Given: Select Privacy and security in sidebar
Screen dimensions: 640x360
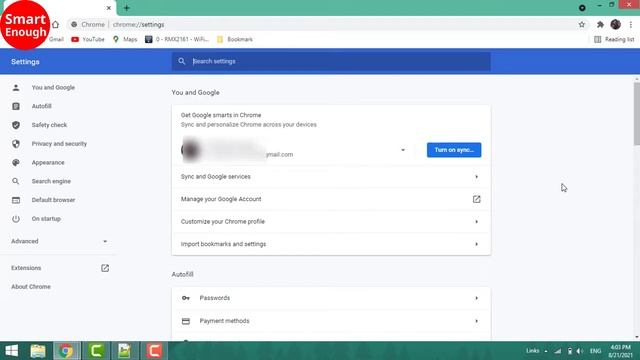Looking at the screenshot, I should pos(59,144).
